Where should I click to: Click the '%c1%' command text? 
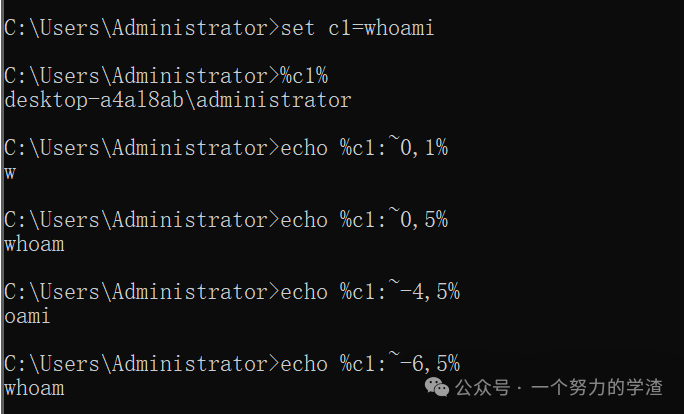[304, 76]
